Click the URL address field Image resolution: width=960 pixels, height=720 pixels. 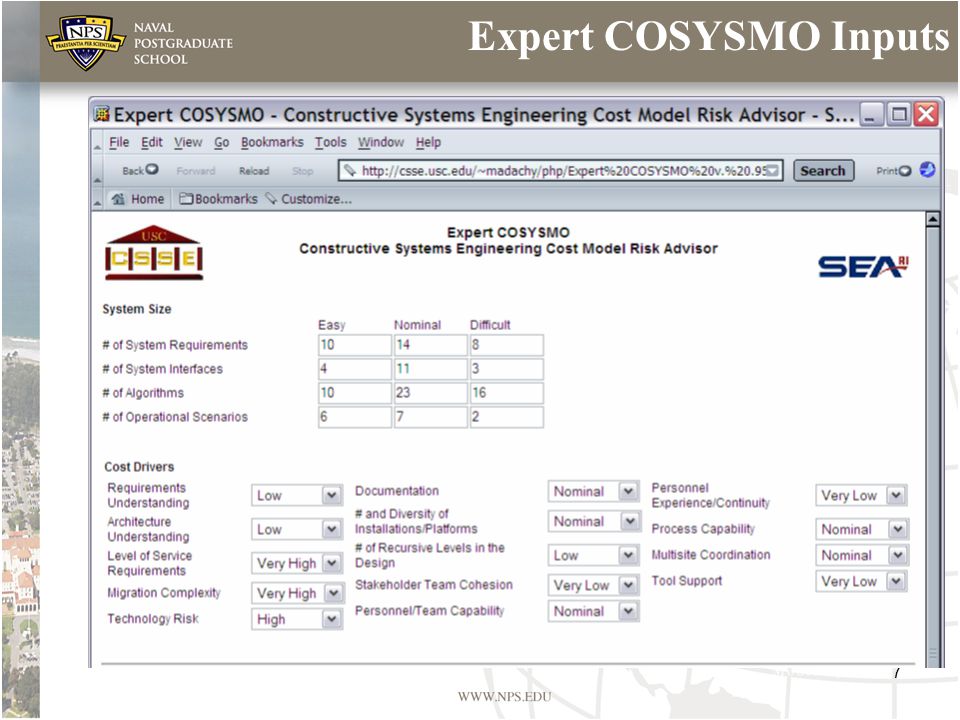pyautogui.click(x=560, y=171)
